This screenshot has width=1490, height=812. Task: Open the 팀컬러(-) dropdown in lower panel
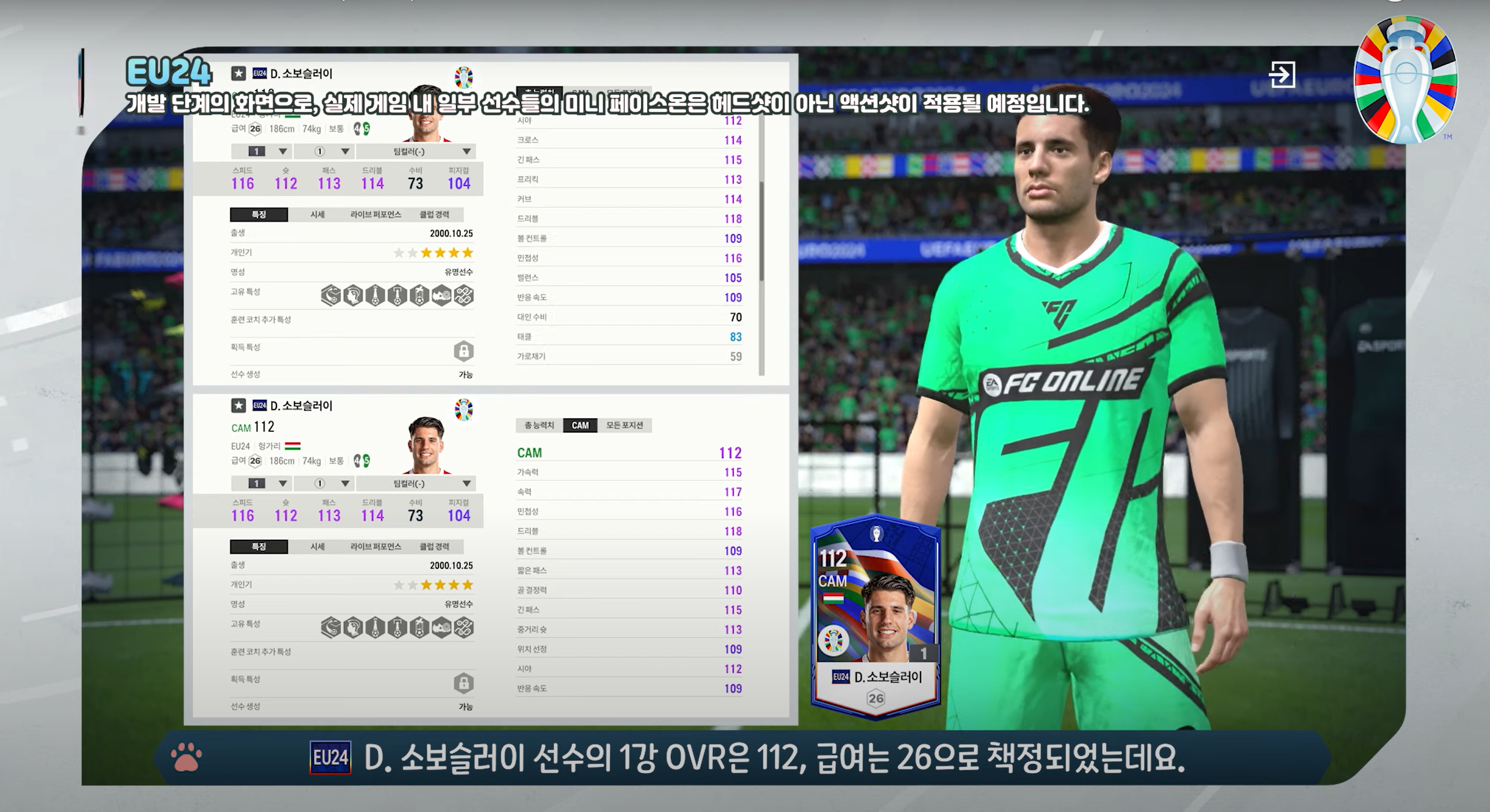[415, 483]
